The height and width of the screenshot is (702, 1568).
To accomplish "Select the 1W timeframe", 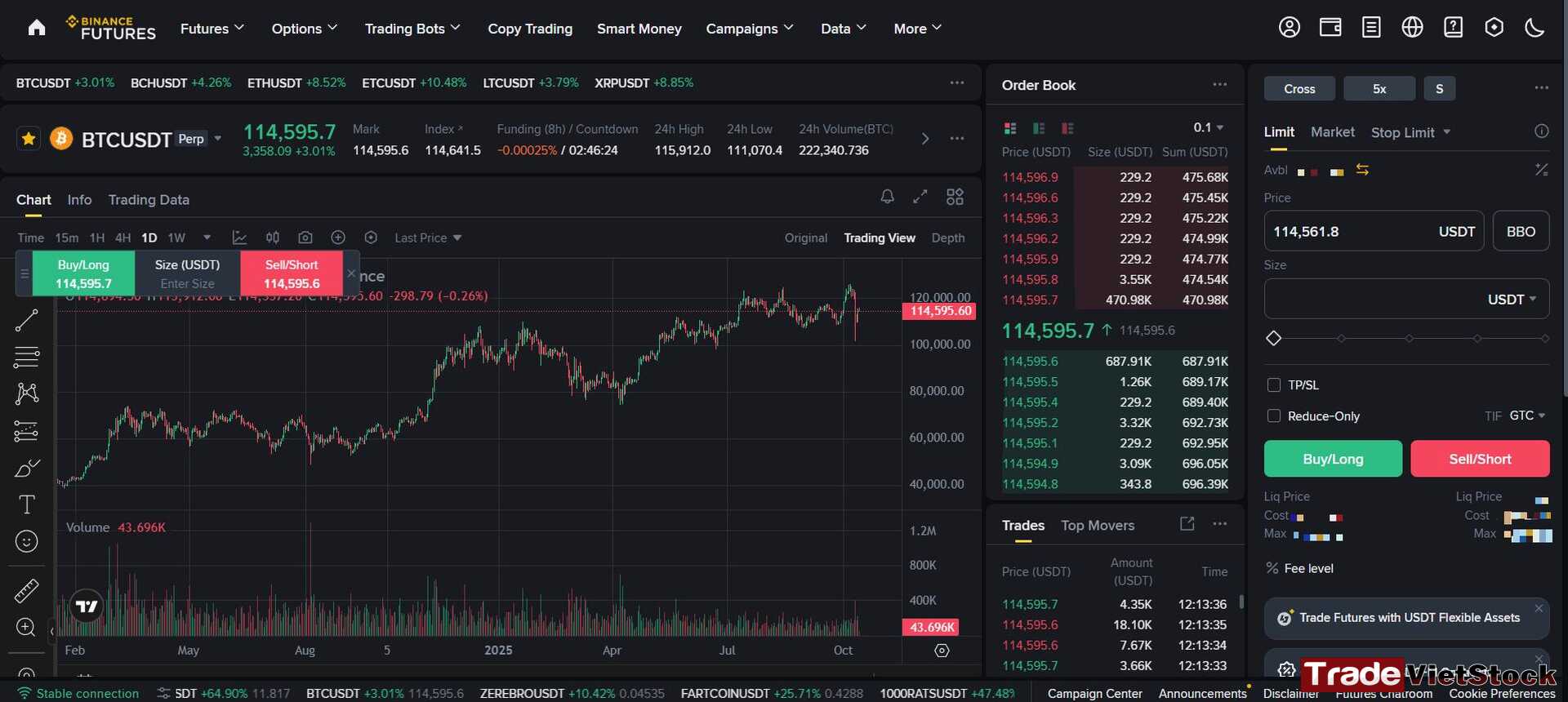I will point(176,238).
